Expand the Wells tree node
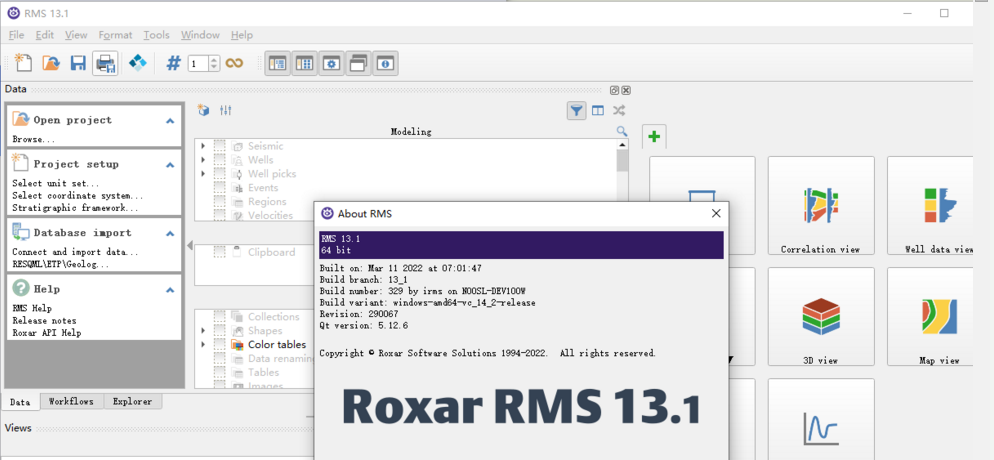Viewport: 994px width, 460px height. coord(203,160)
